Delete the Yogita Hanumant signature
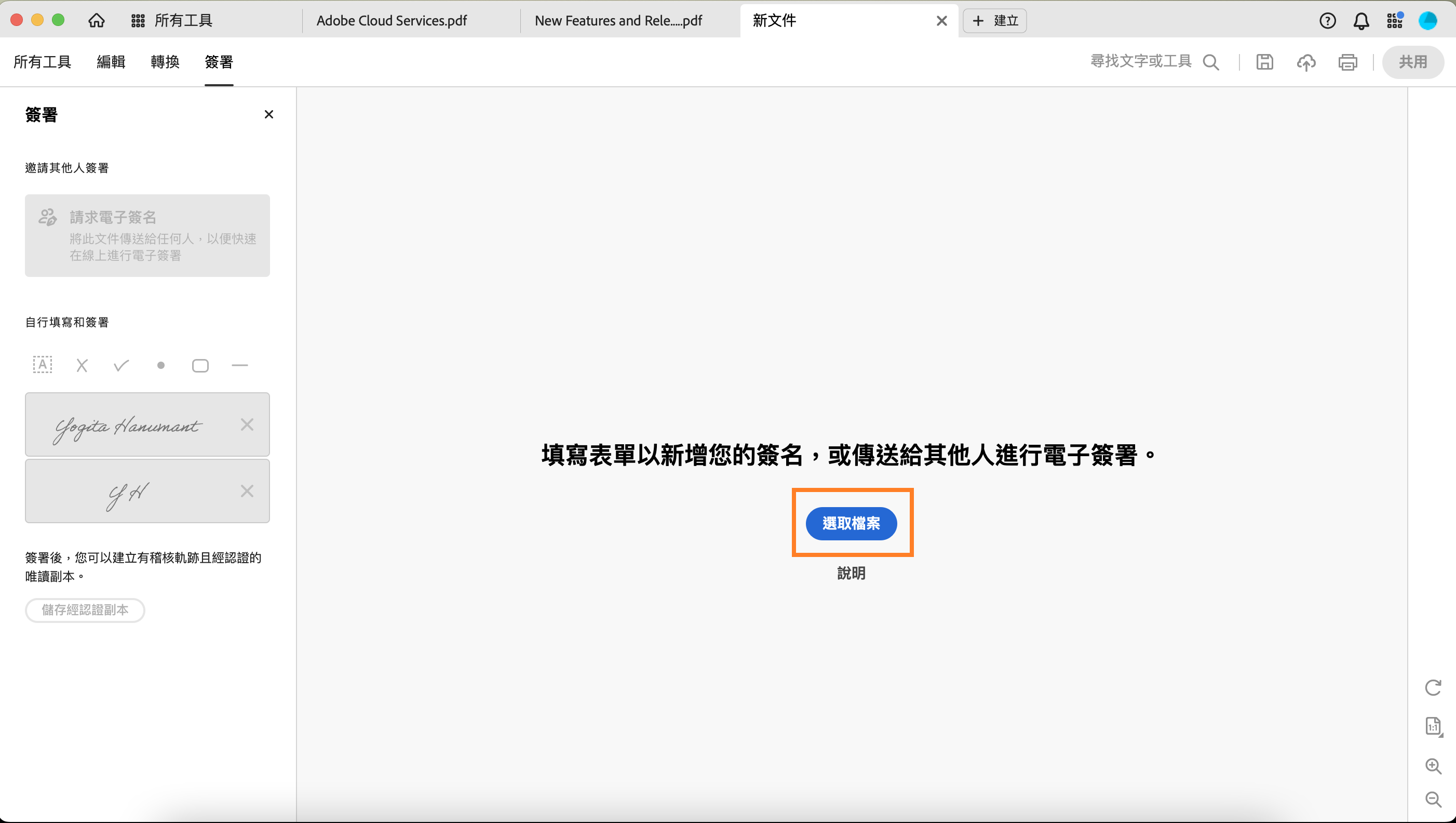 click(x=247, y=425)
